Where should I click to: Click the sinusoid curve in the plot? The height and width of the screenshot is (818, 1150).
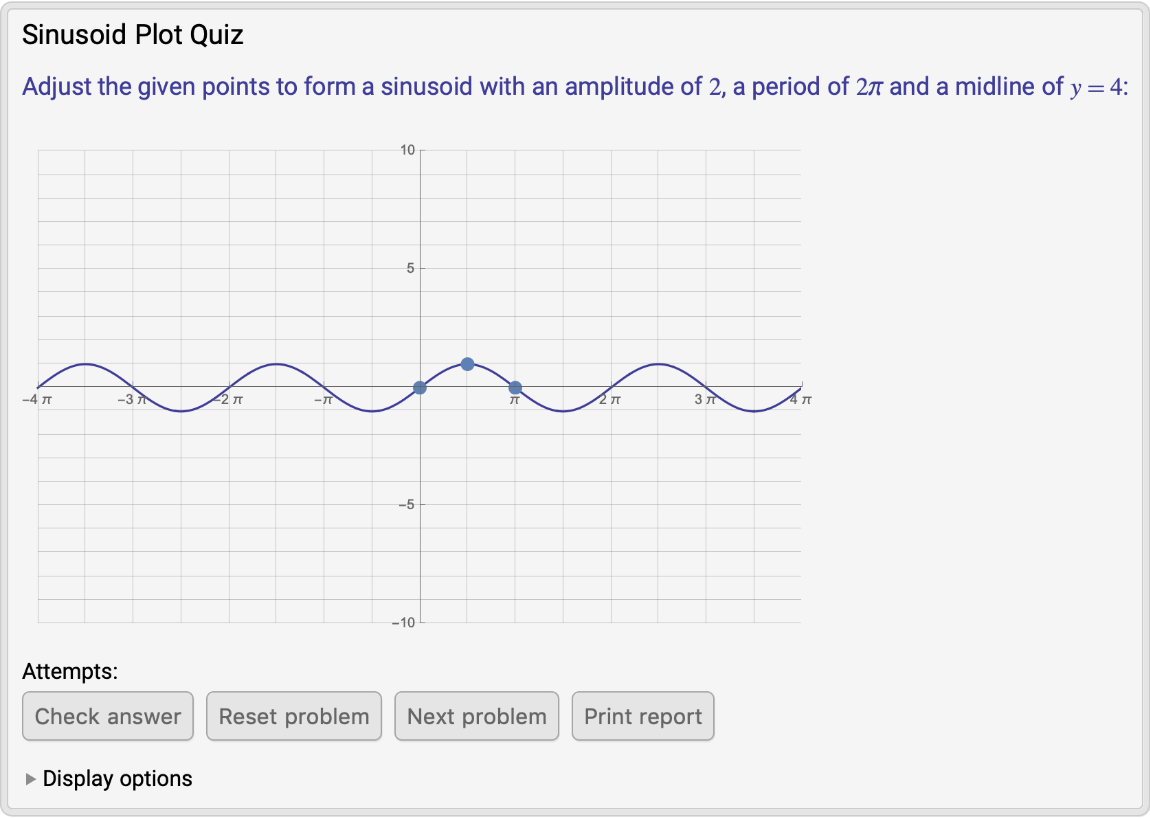[x=277, y=366]
